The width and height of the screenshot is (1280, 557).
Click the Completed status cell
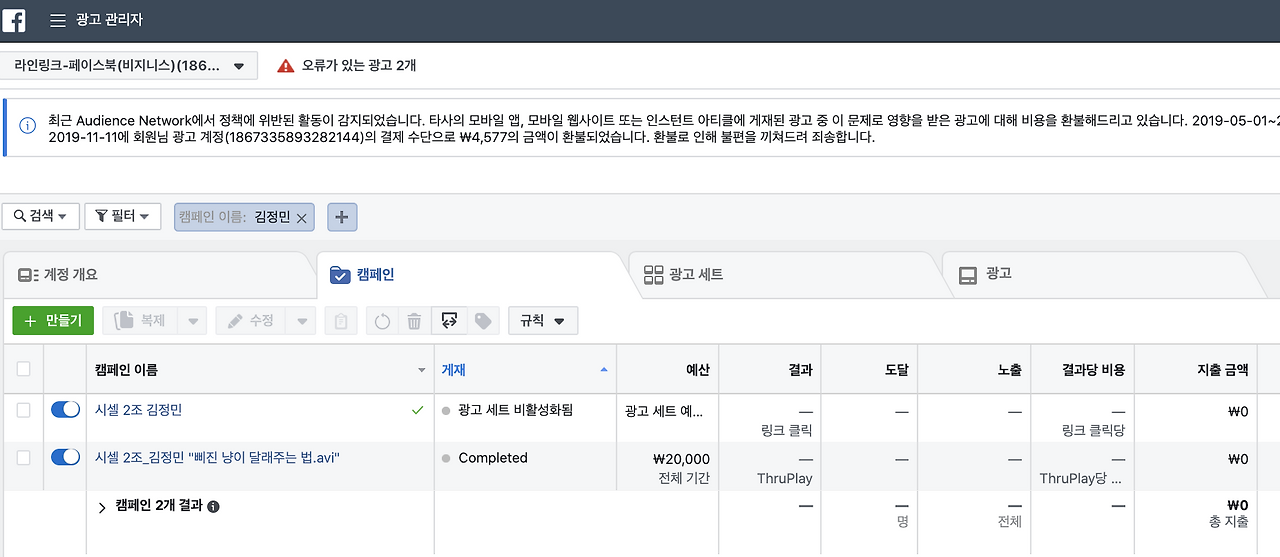coord(524,466)
